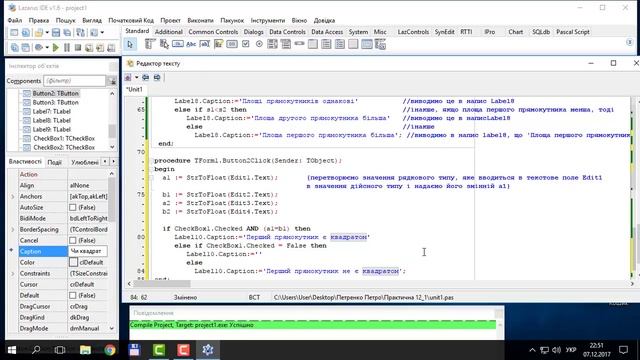
Task: Select Label8: TLabel in component tree
Action: click(51, 120)
